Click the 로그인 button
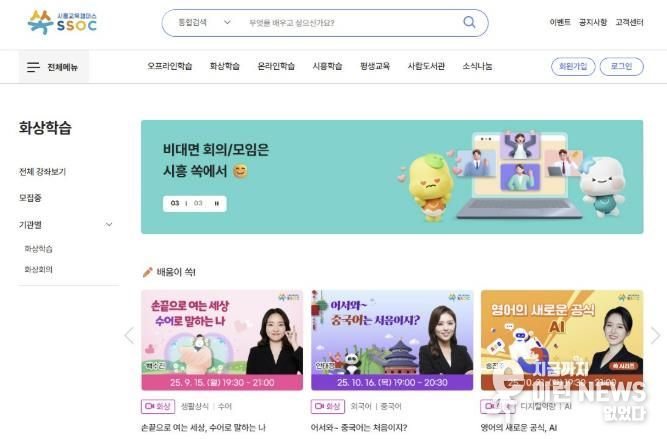 621,66
